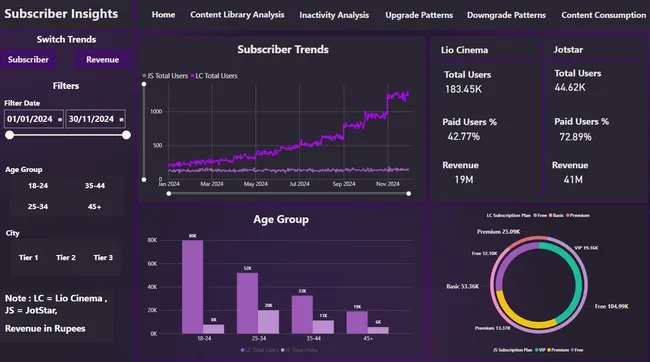Screen dimensions: 650x362
Task: Click Premium legend in JS Subscription Plan
Action: (558, 350)
